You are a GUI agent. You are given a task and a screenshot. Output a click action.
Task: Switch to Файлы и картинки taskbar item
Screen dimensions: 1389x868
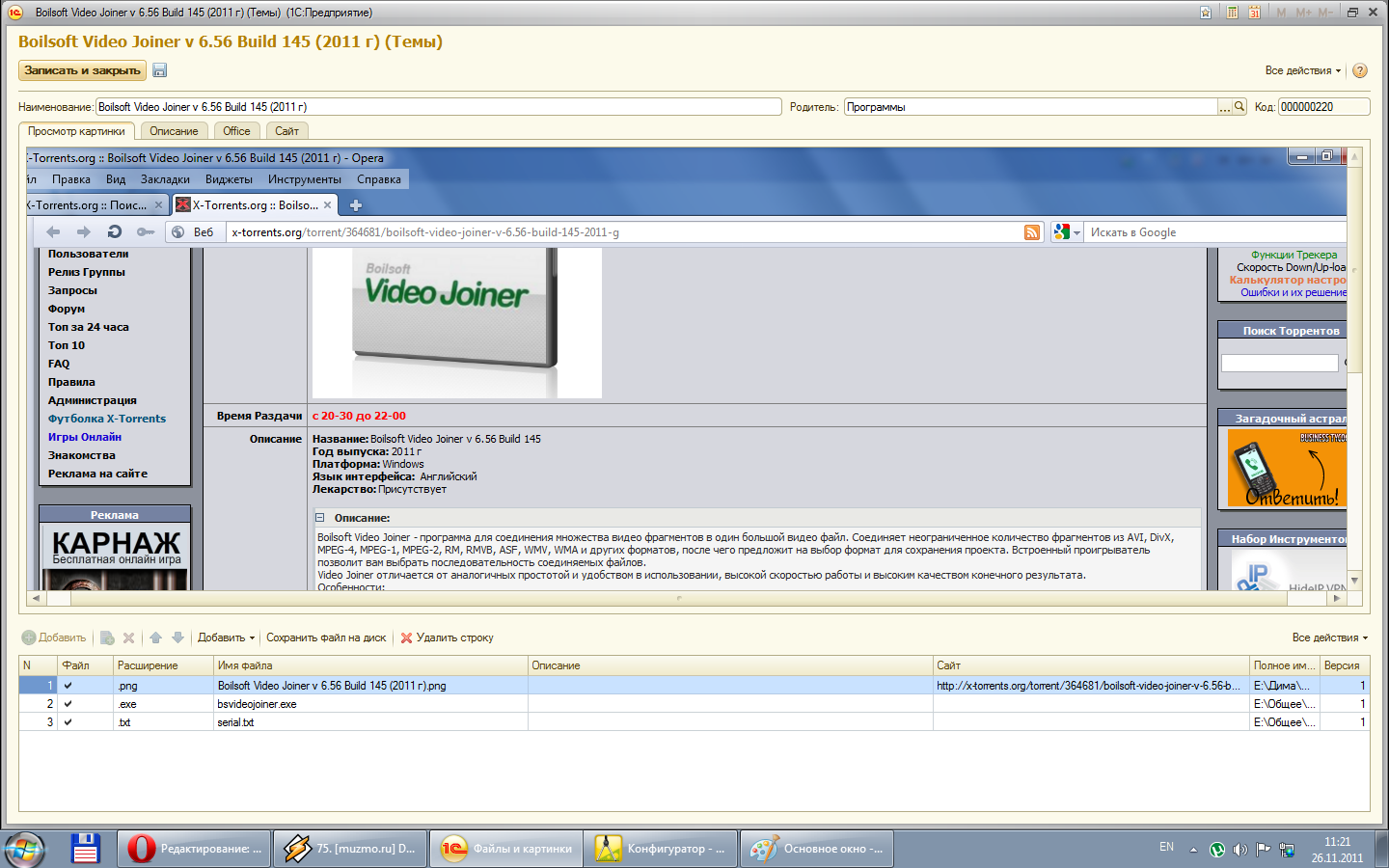(506, 849)
